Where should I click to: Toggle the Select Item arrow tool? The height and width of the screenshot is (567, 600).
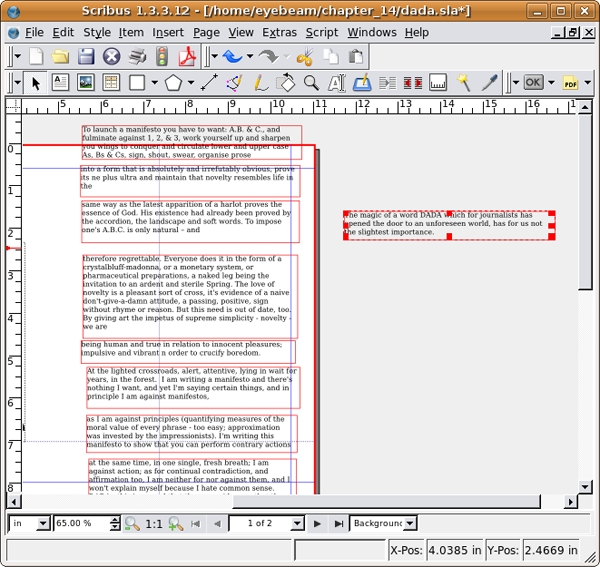[36, 83]
